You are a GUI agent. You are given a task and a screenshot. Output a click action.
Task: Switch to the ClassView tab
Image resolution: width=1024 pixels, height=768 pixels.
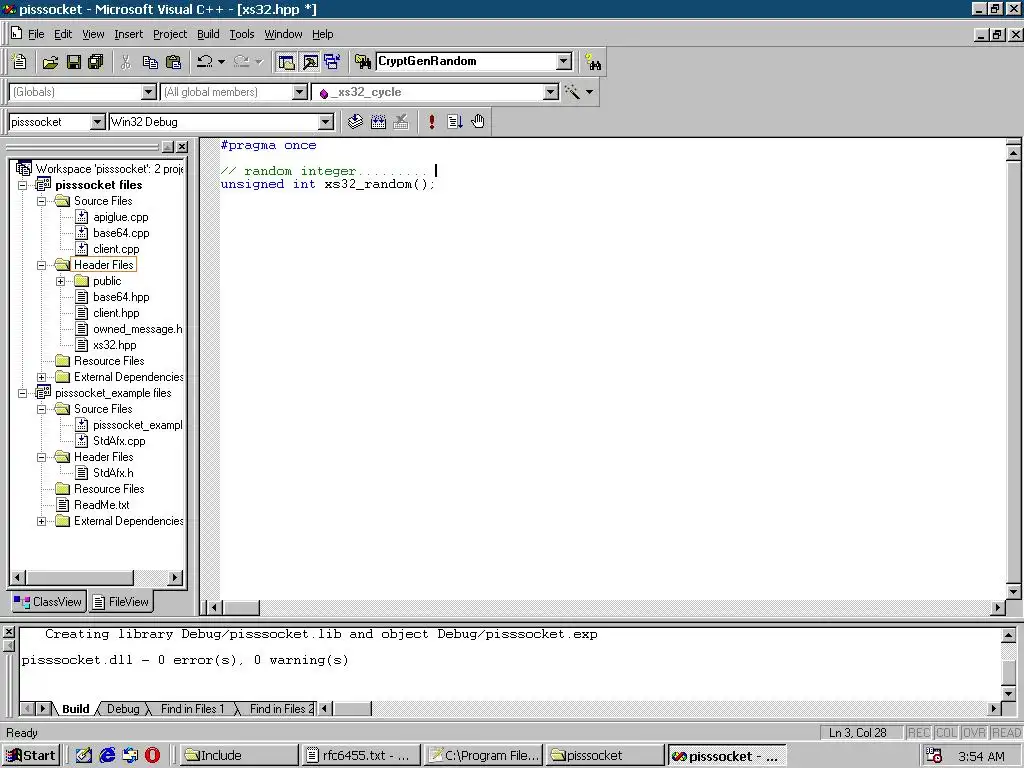tap(48, 602)
